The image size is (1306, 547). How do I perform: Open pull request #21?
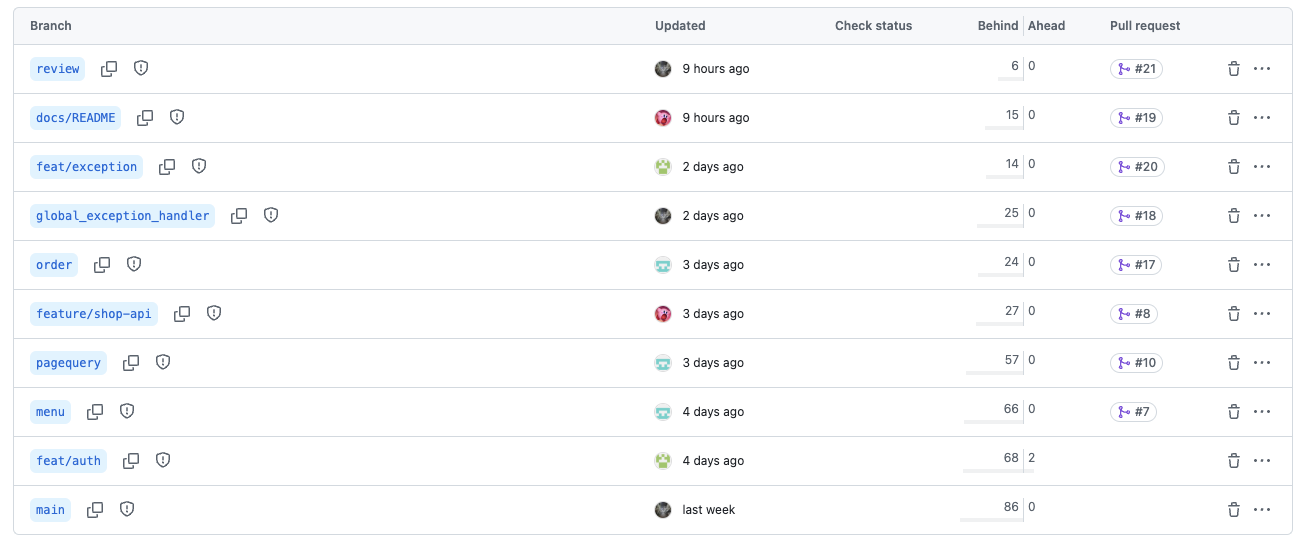click(1136, 69)
